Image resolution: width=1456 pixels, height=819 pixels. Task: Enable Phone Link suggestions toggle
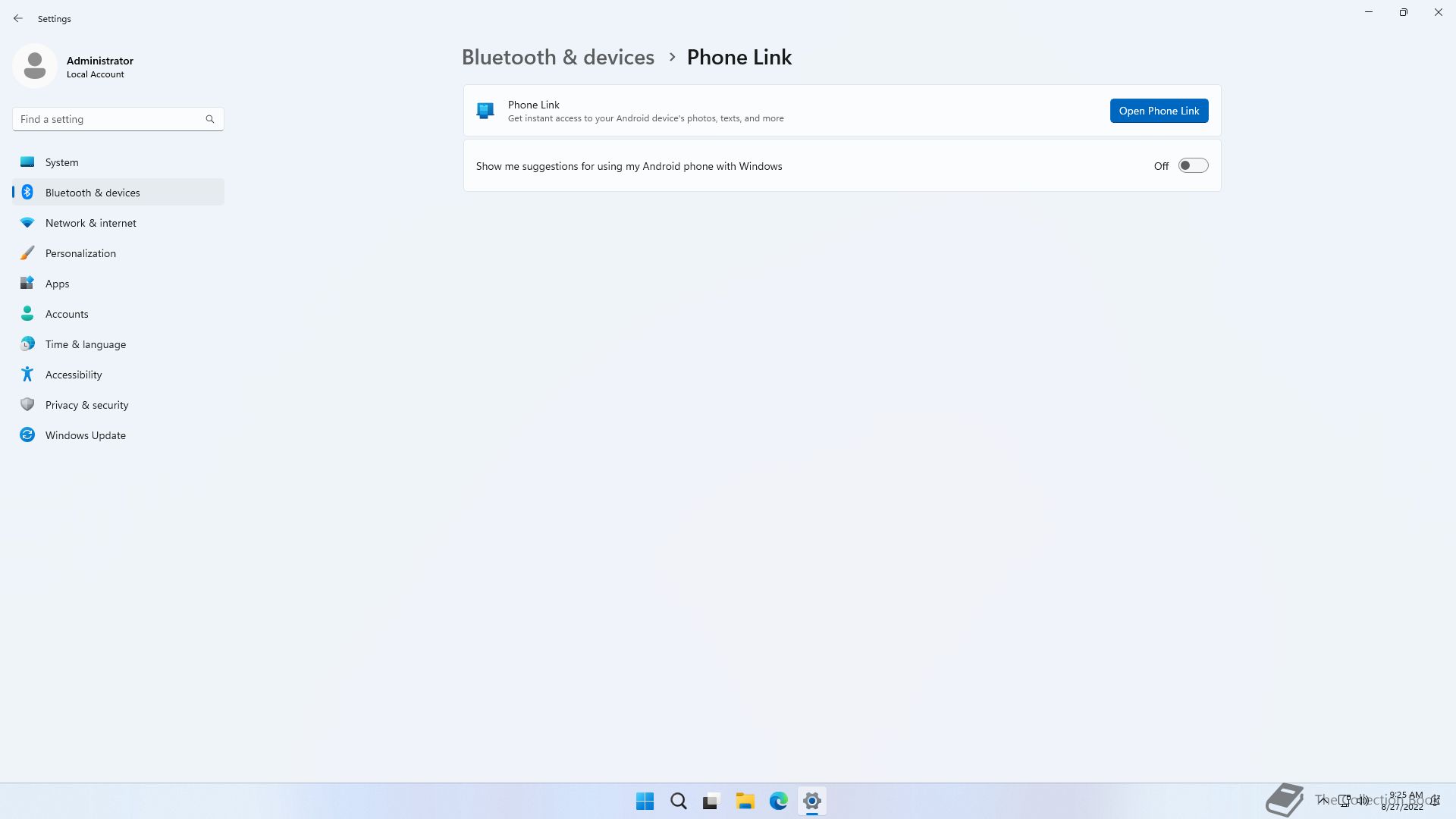[1193, 165]
